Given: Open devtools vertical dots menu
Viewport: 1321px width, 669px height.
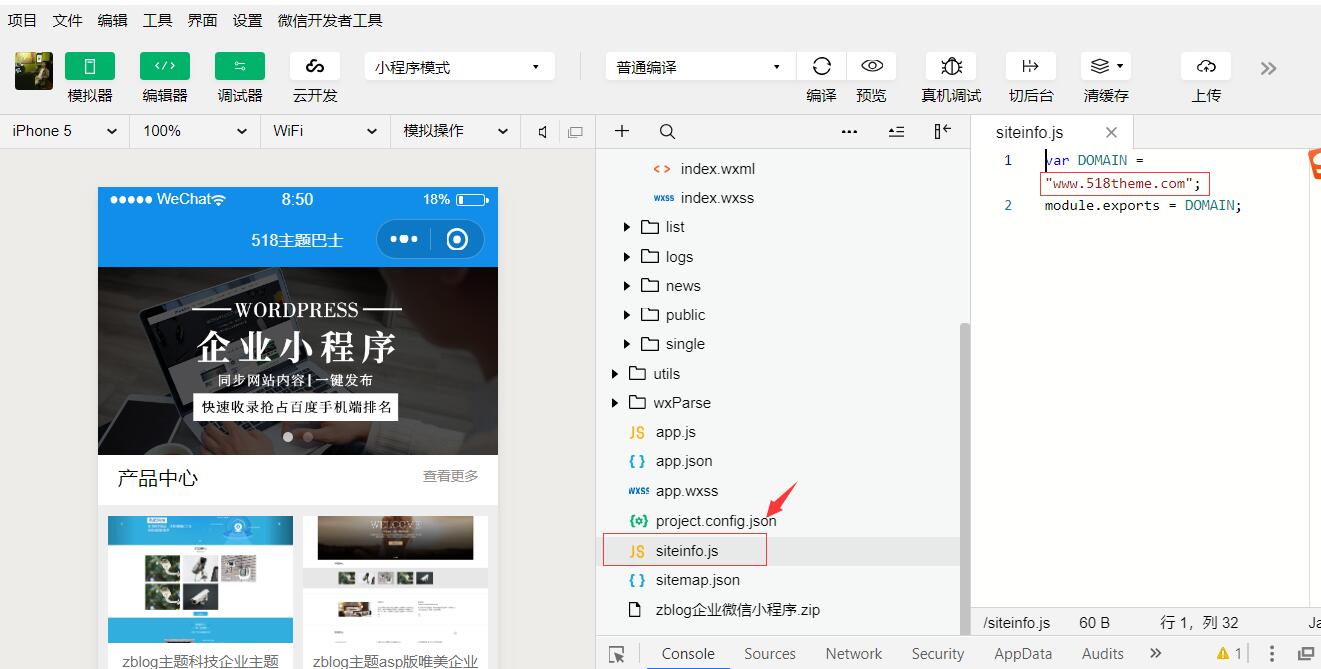Looking at the screenshot, I should 1272,654.
